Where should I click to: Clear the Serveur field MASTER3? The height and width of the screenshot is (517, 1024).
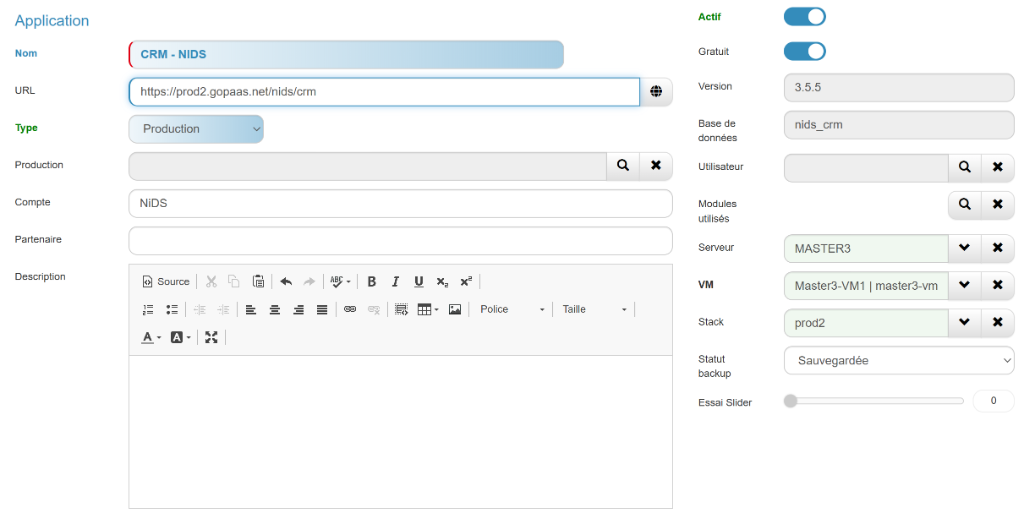click(x=997, y=248)
